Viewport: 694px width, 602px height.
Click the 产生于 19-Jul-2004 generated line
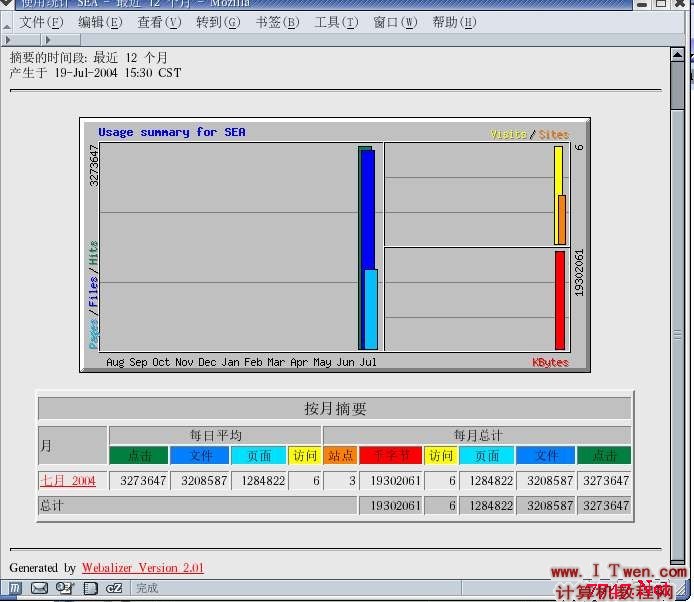(x=95, y=73)
